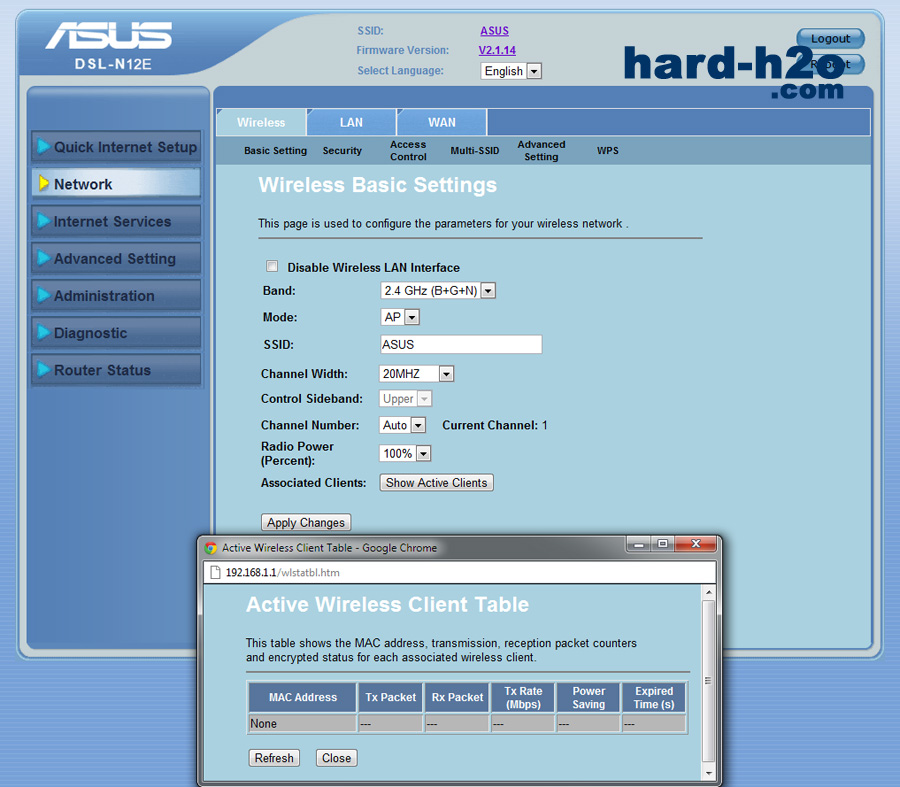Switch to the WAN tab
Image resolution: width=900 pixels, height=787 pixels.
pos(441,122)
